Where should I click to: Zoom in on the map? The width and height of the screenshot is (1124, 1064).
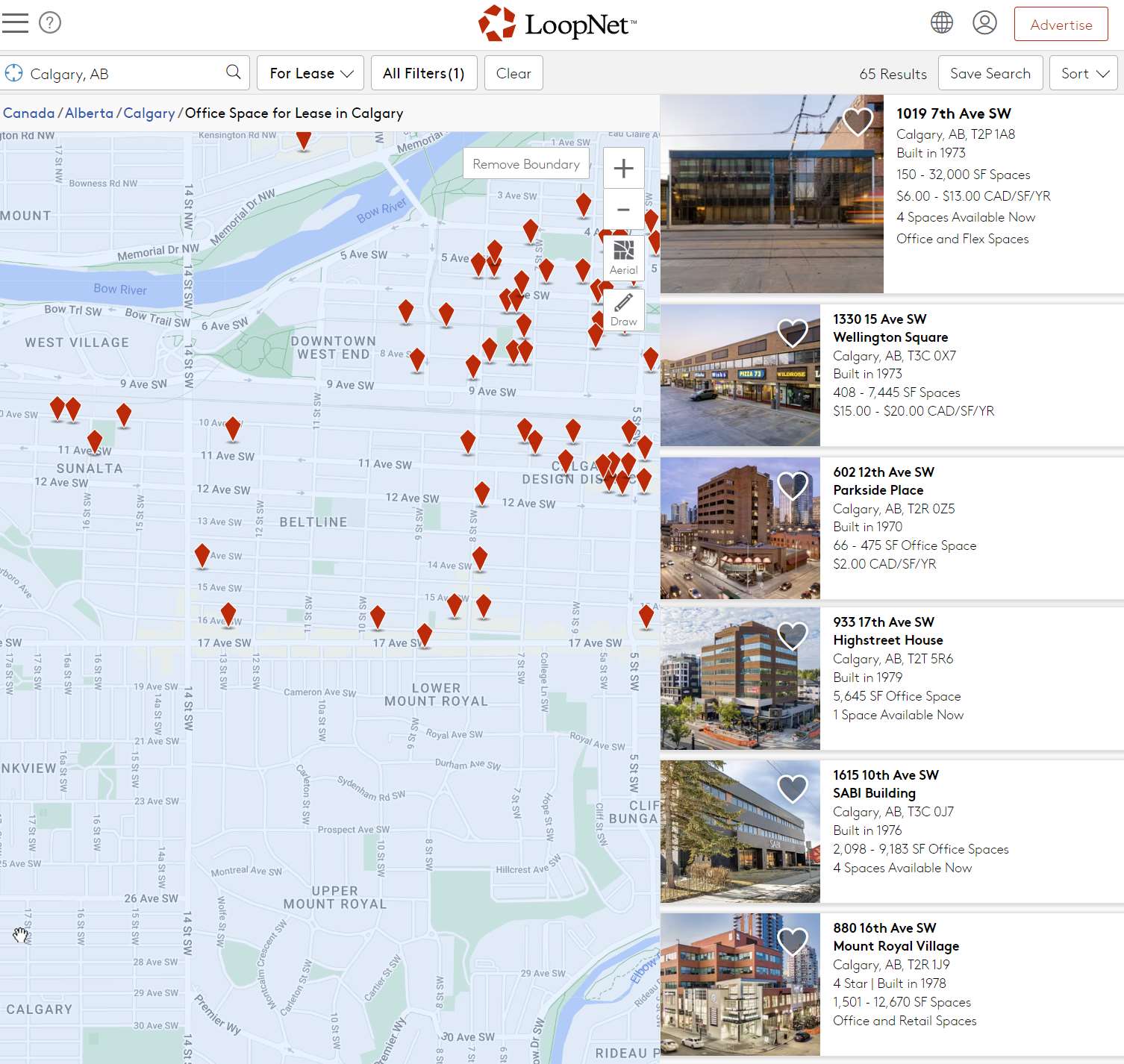(x=623, y=169)
